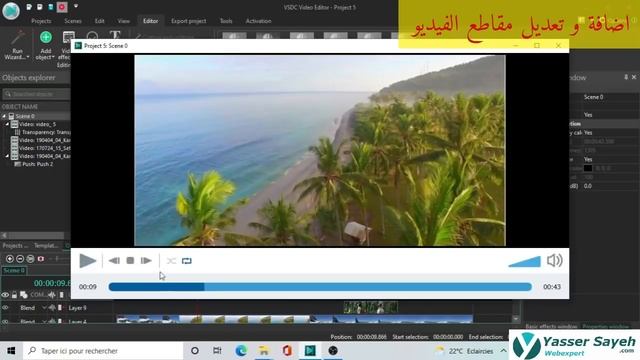The width and height of the screenshot is (640, 360).
Task: Open the Run Wizard tool
Action: (17, 45)
